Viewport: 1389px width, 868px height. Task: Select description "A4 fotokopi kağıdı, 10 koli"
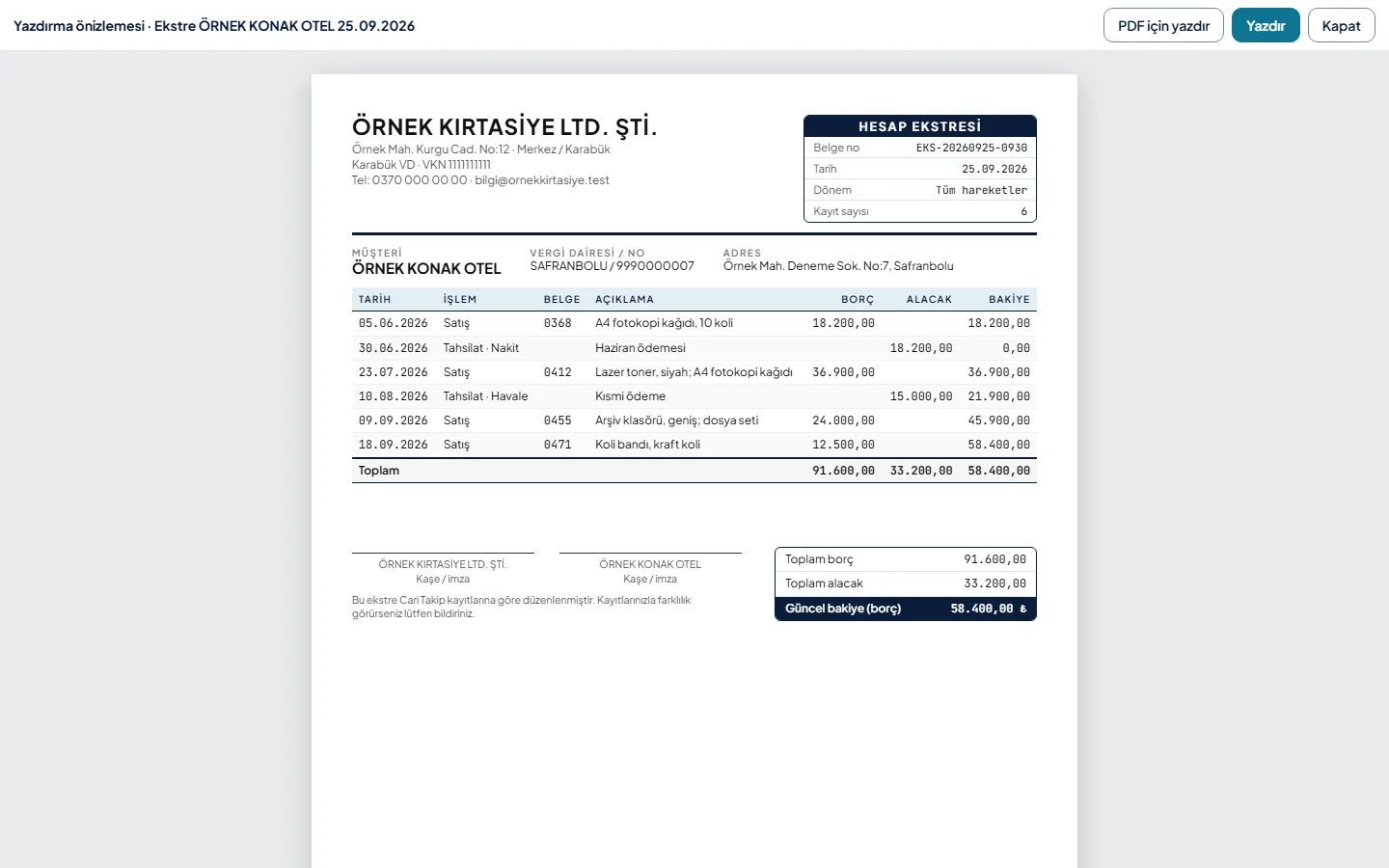[664, 323]
